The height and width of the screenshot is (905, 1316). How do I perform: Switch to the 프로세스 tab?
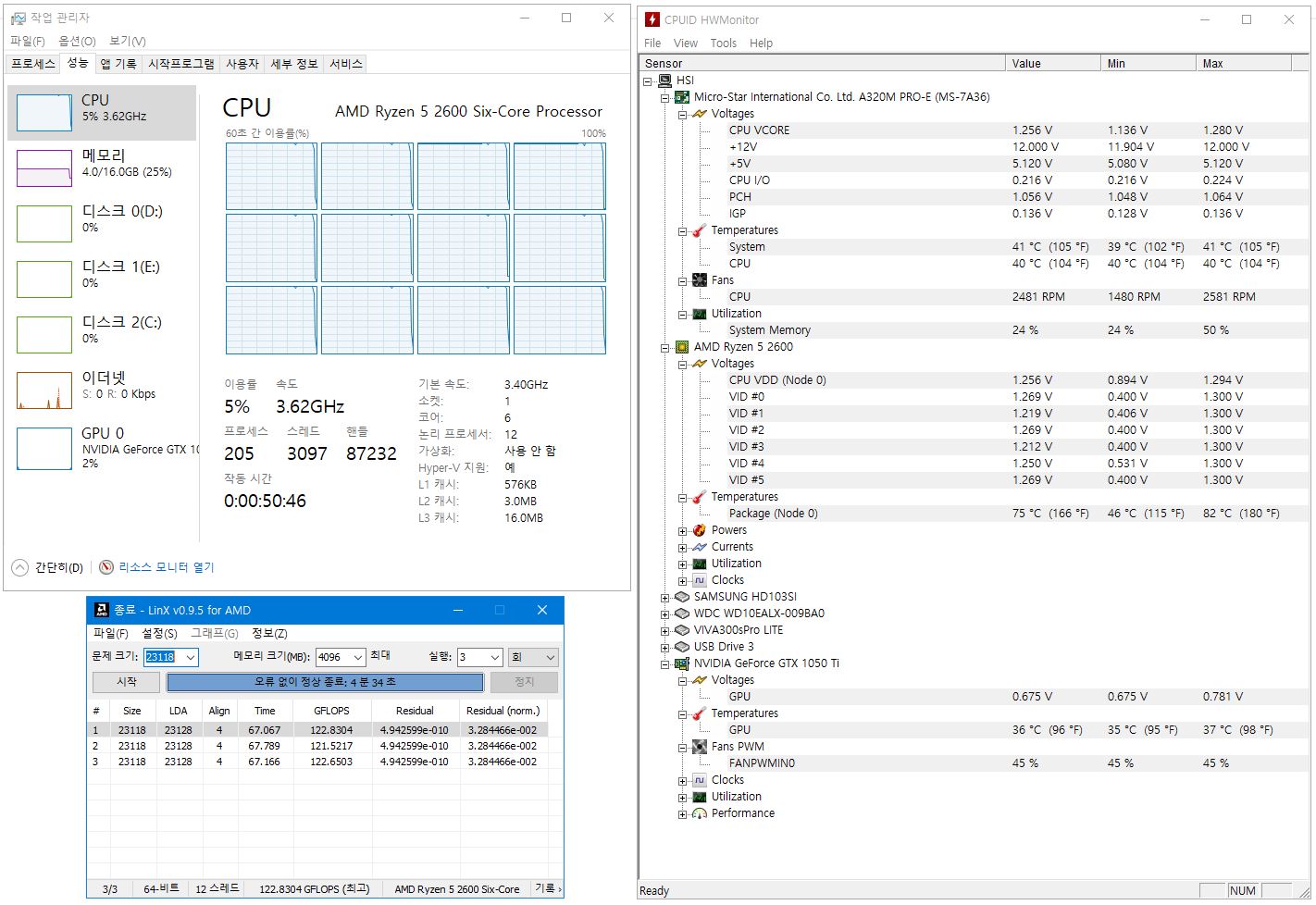click(33, 64)
